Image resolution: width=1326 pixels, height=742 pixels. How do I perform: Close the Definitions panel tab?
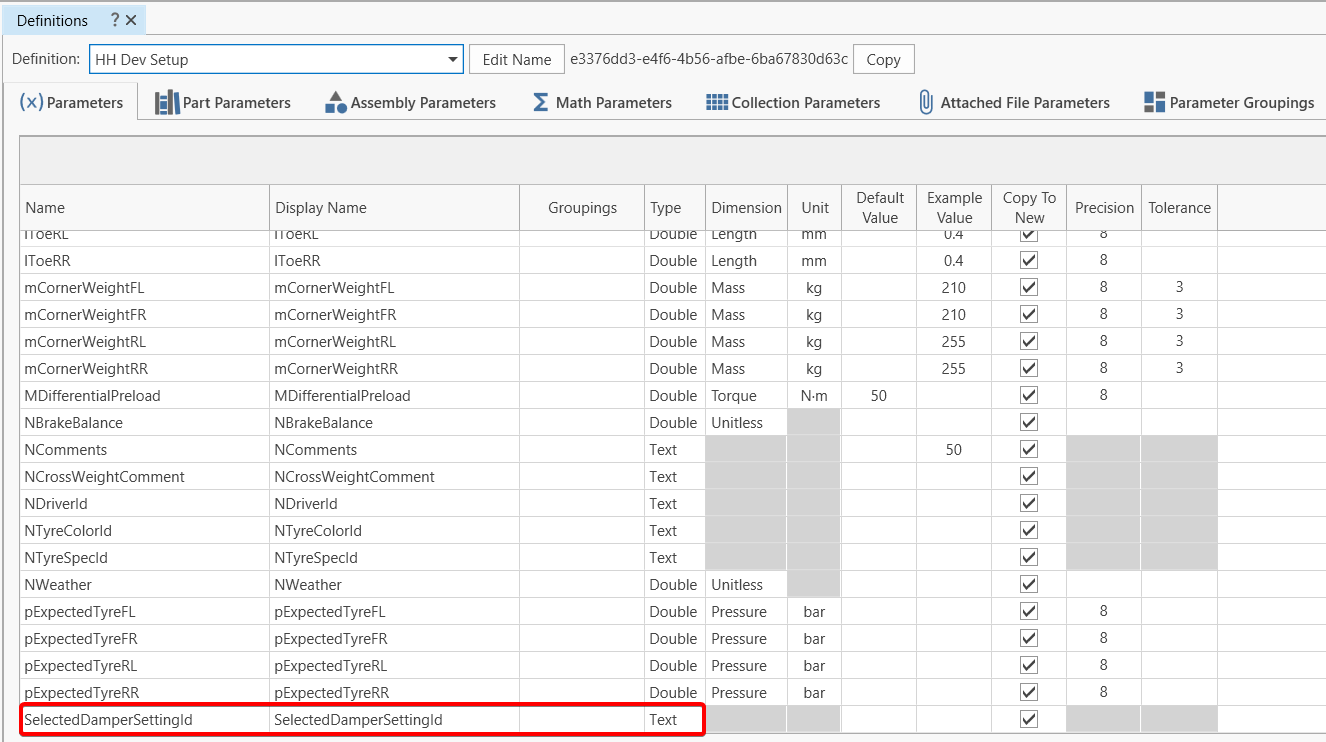point(131,20)
